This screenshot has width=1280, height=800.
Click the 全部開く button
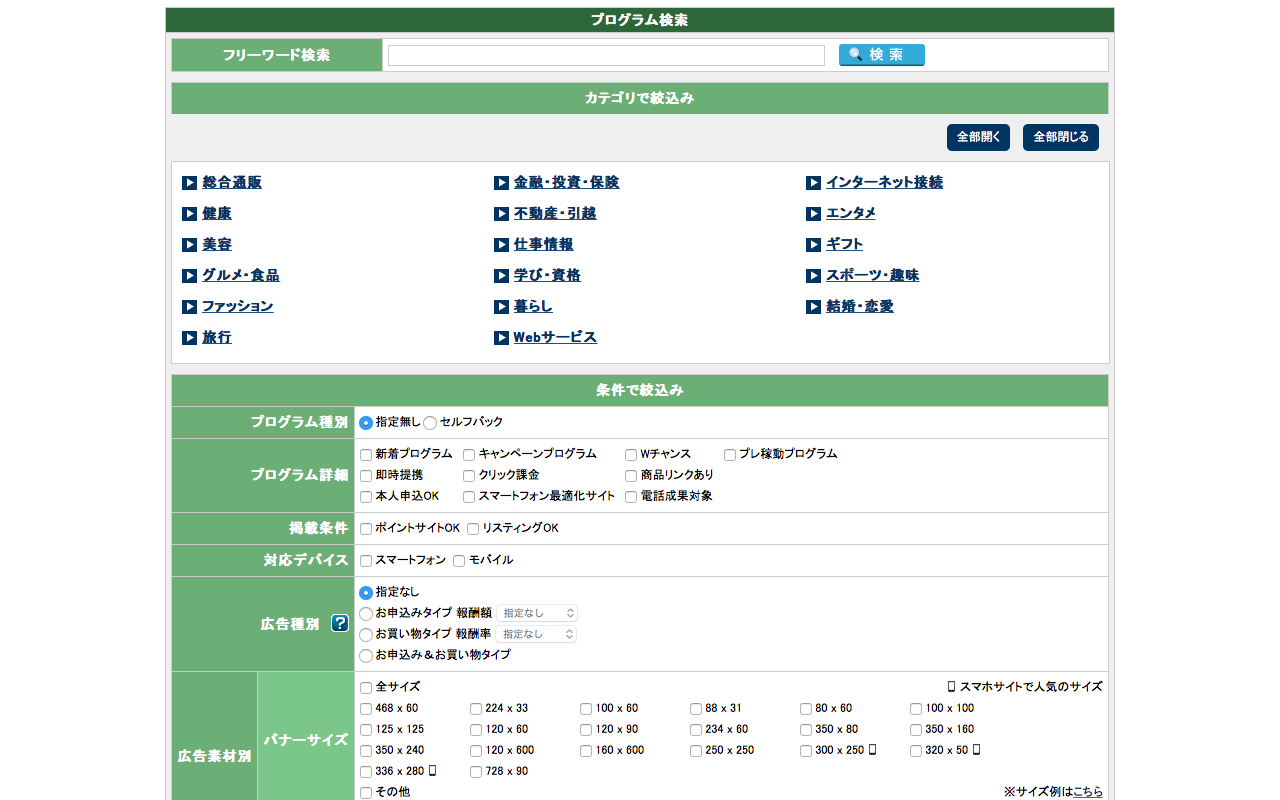coord(978,137)
